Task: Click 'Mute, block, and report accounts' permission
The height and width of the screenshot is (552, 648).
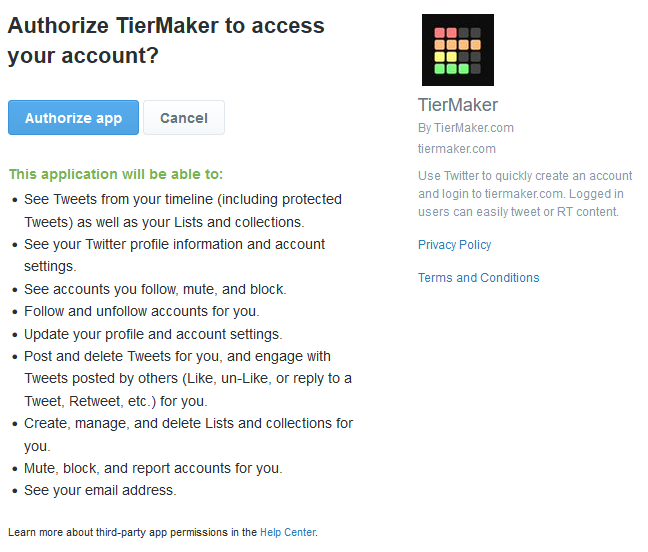Action: click(153, 468)
